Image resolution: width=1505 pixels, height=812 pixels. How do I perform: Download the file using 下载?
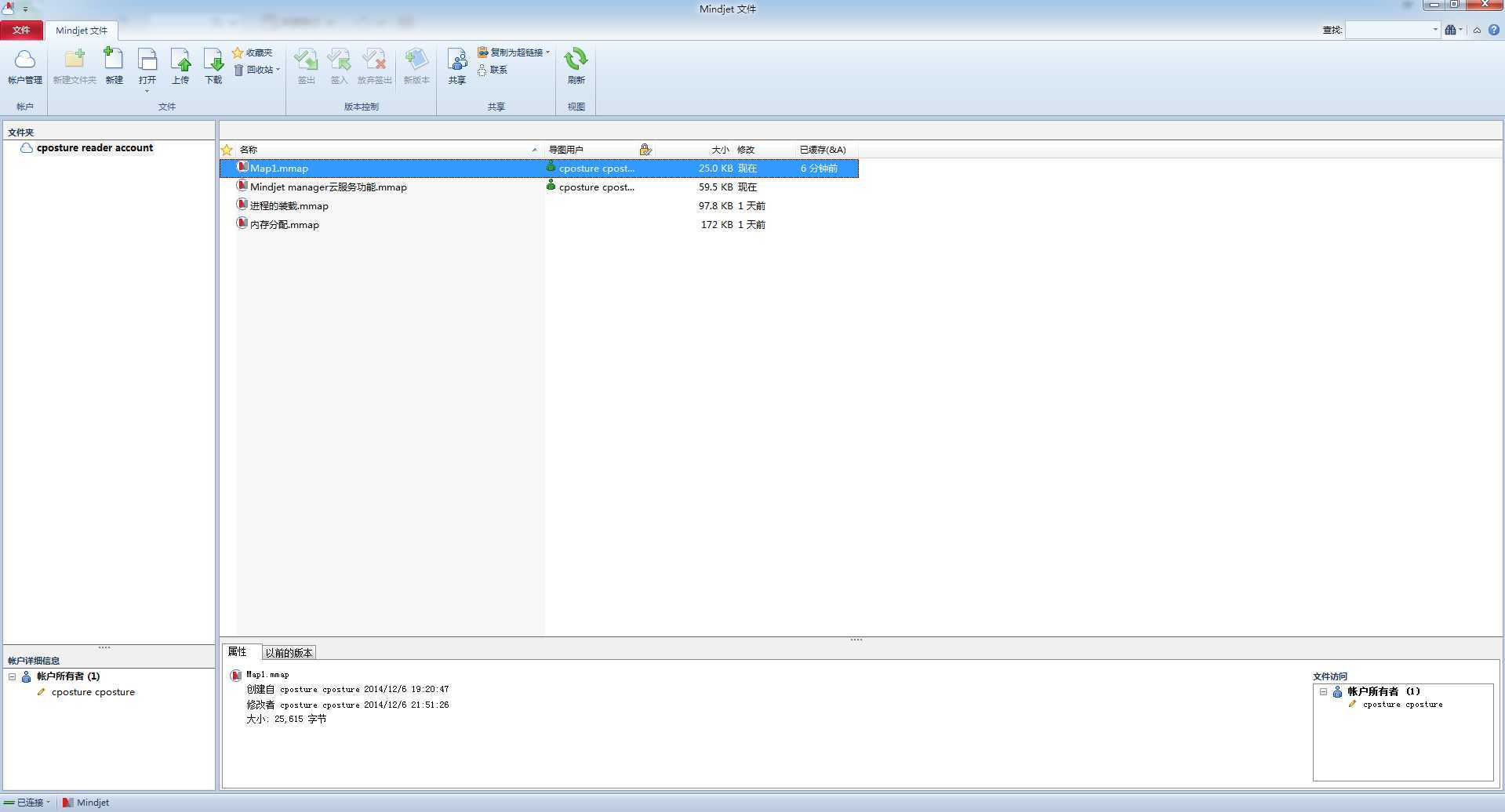(213, 67)
